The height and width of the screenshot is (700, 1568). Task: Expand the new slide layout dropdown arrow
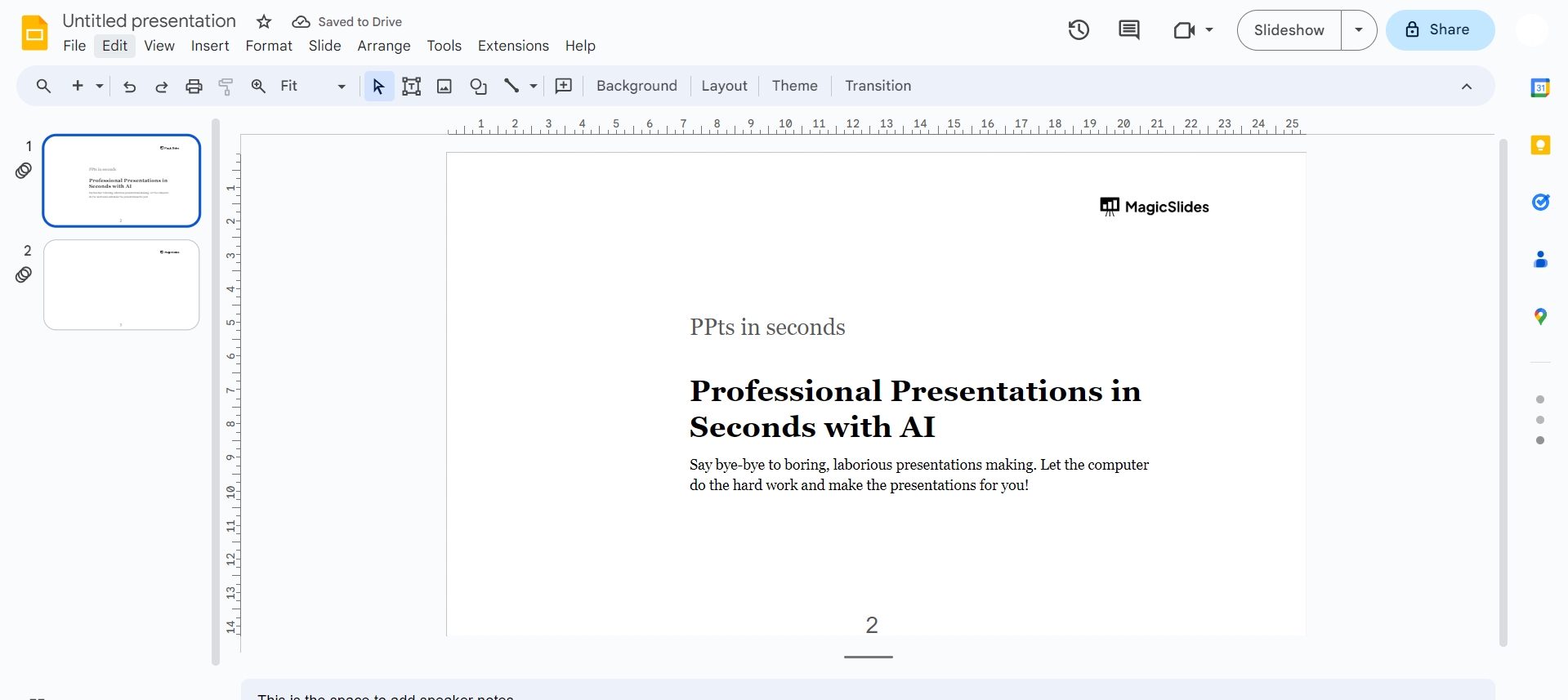100,87
